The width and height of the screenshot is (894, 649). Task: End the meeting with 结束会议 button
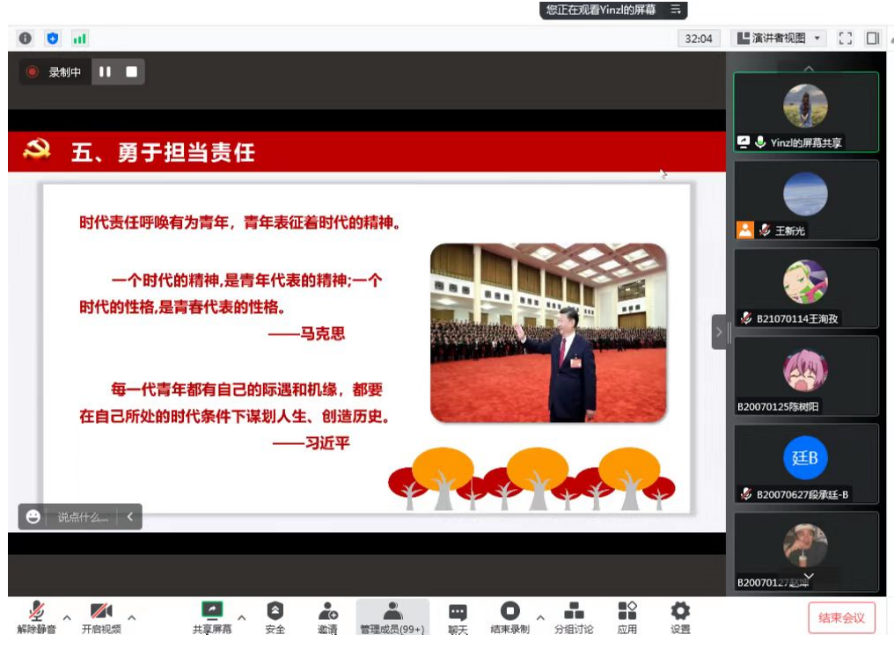click(x=841, y=618)
